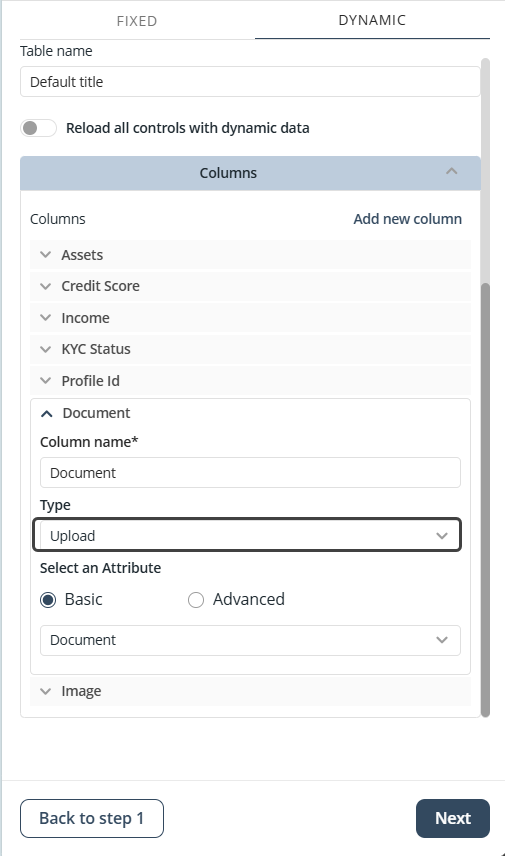Viewport: 505px width, 856px height.
Task: Expand the Credit Score column chevron
Action: click(x=46, y=286)
